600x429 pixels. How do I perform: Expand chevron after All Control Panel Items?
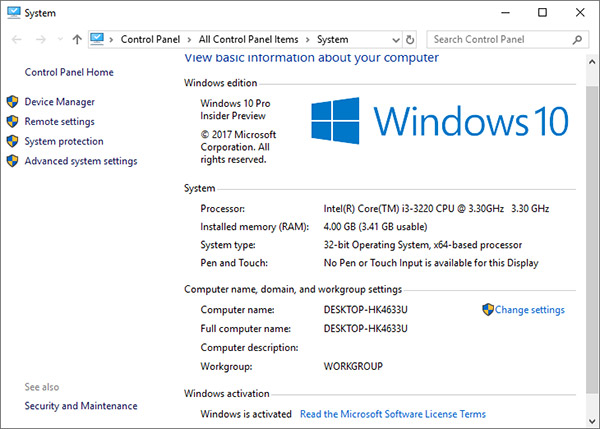308,40
